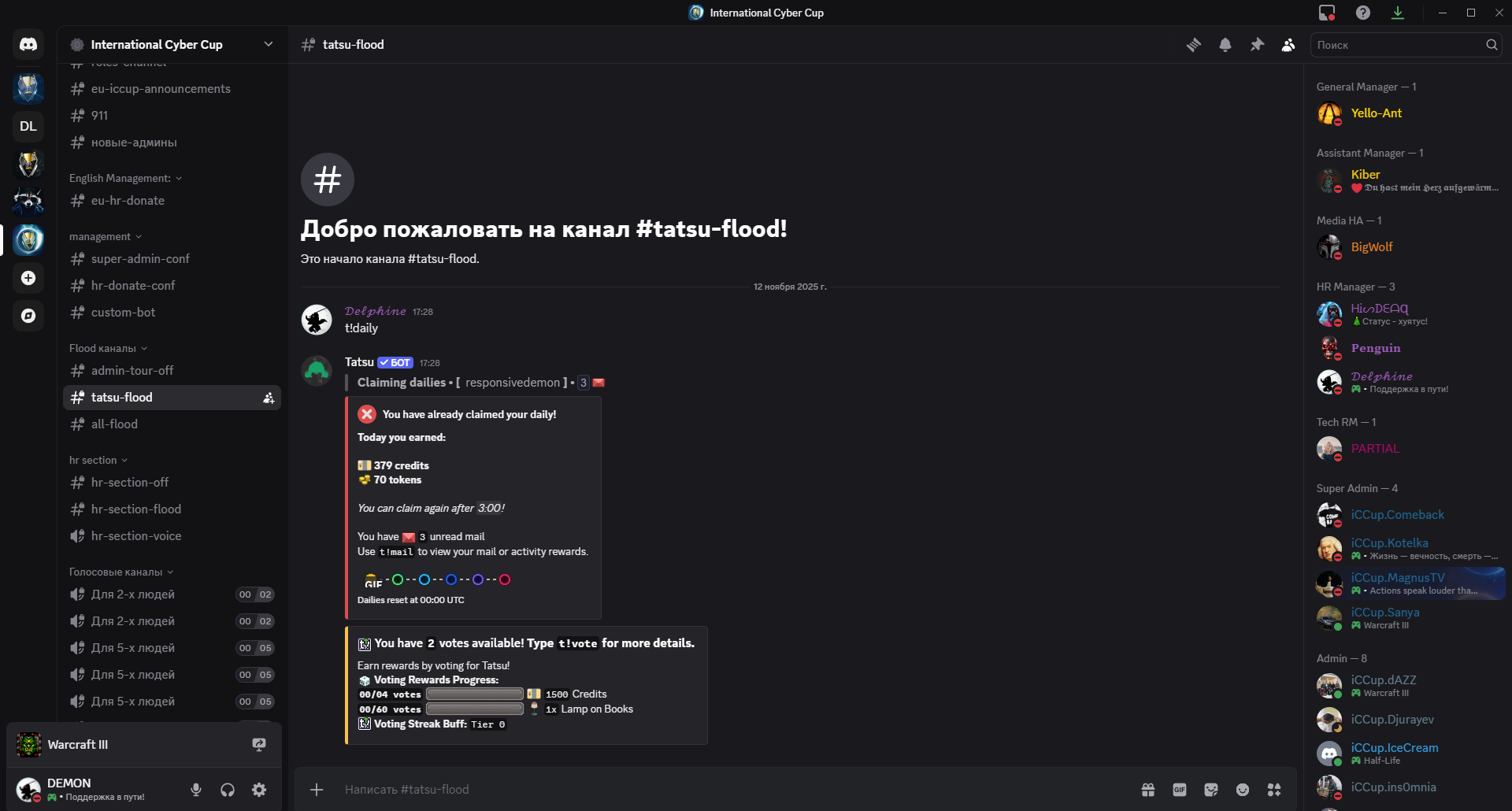Image resolution: width=1512 pixels, height=811 pixels.
Task: Open the DL server
Action: coord(28,126)
